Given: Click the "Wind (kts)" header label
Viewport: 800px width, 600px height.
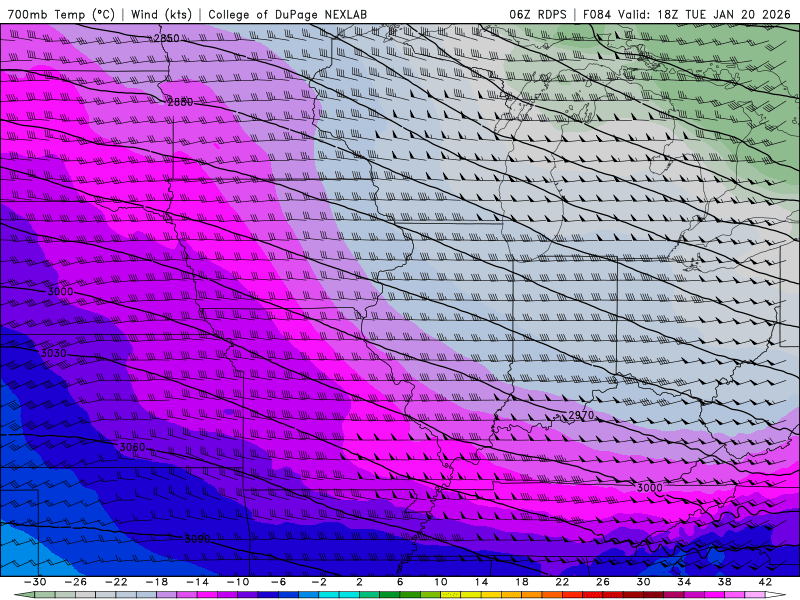Looking at the screenshot, I should tap(161, 14).
